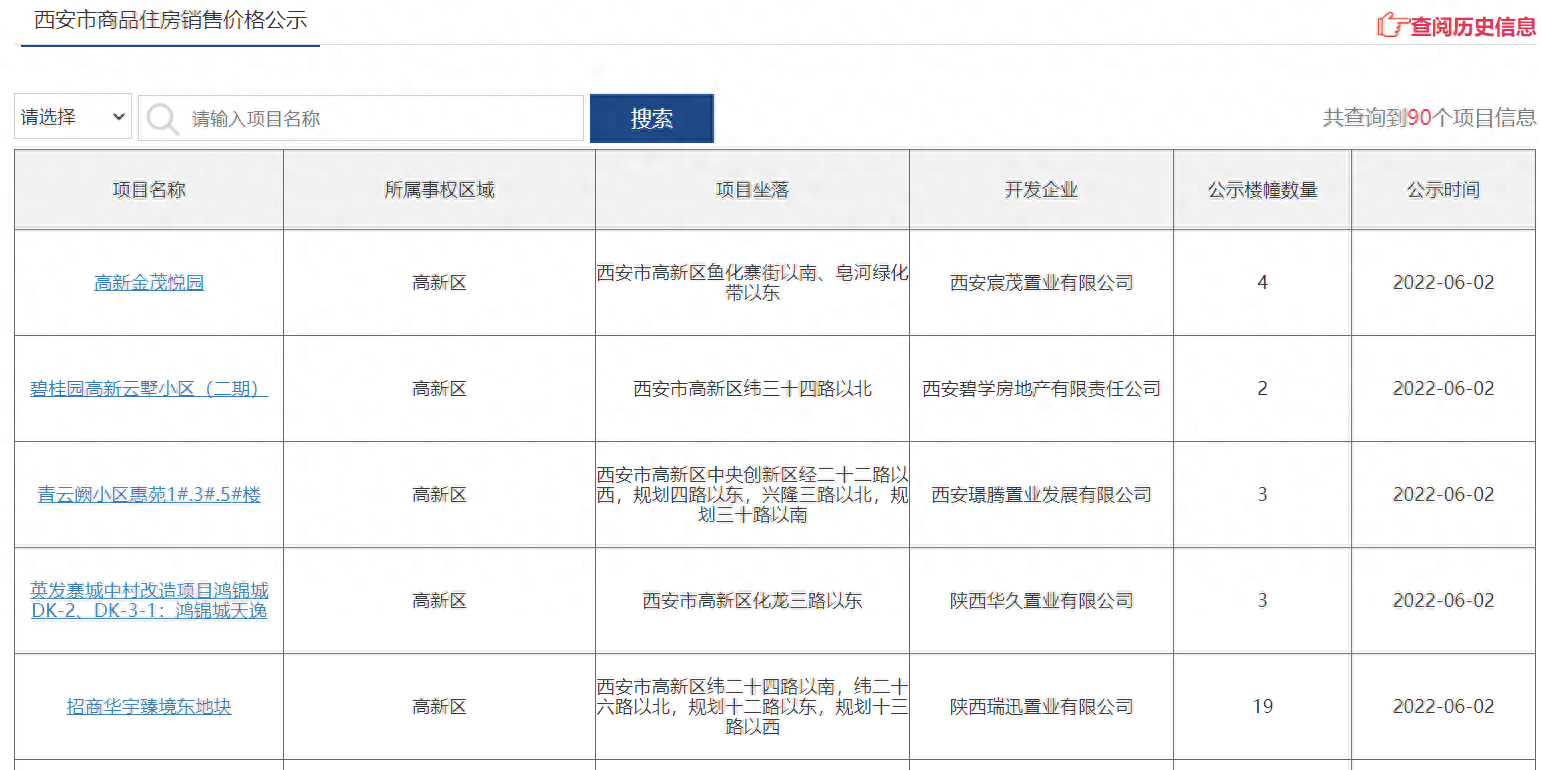Click the 搜索 button
This screenshot has height=770, width=1541.
click(x=652, y=118)
